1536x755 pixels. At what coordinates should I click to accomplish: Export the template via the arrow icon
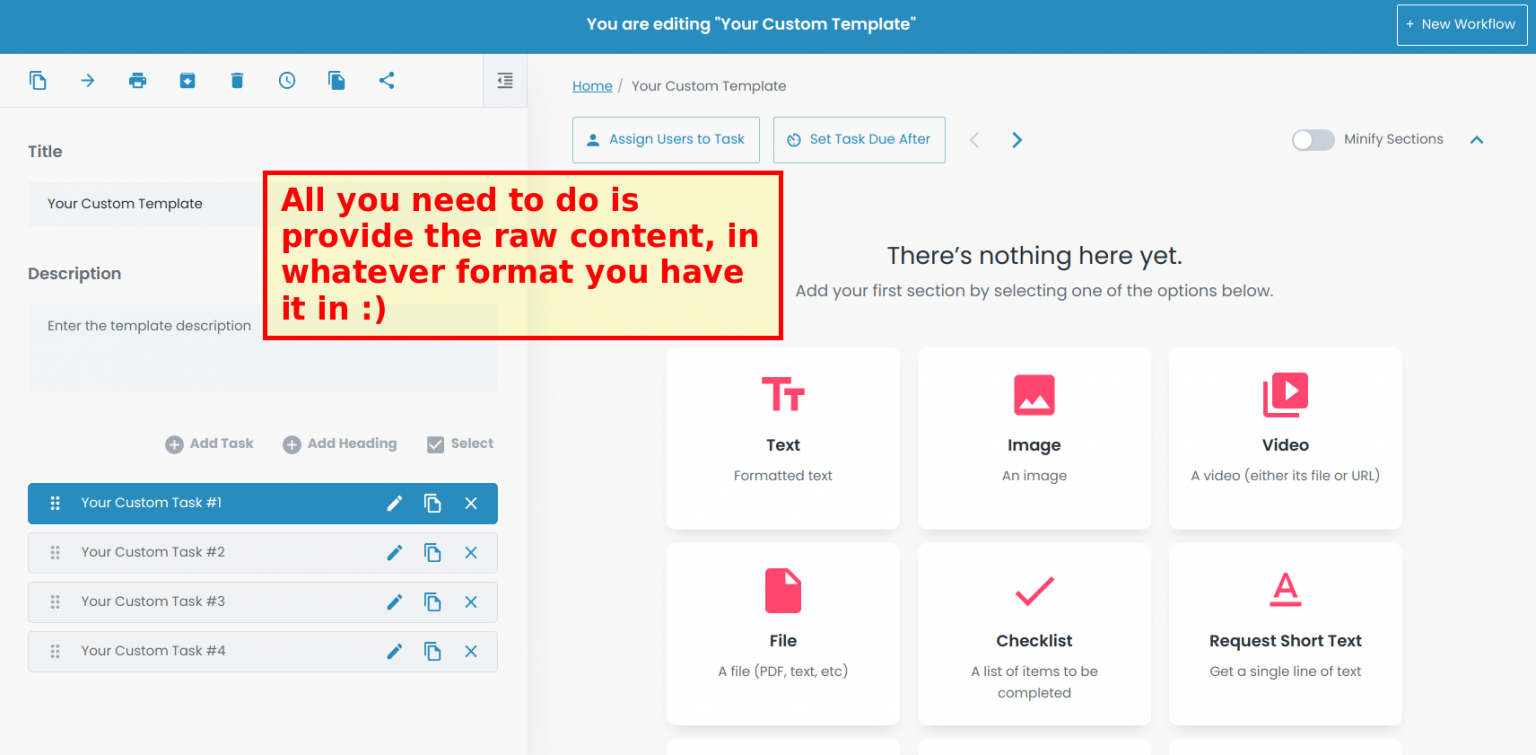[x=87, y=80]
